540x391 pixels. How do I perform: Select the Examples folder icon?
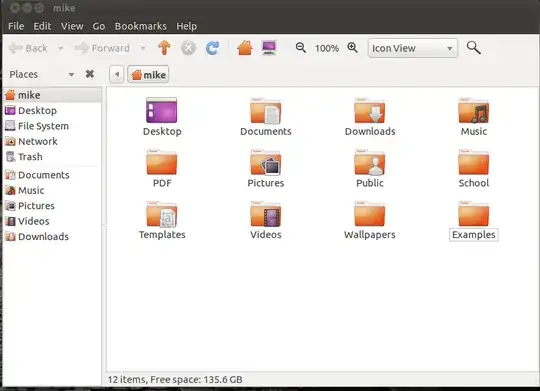[x=474, y=214]
